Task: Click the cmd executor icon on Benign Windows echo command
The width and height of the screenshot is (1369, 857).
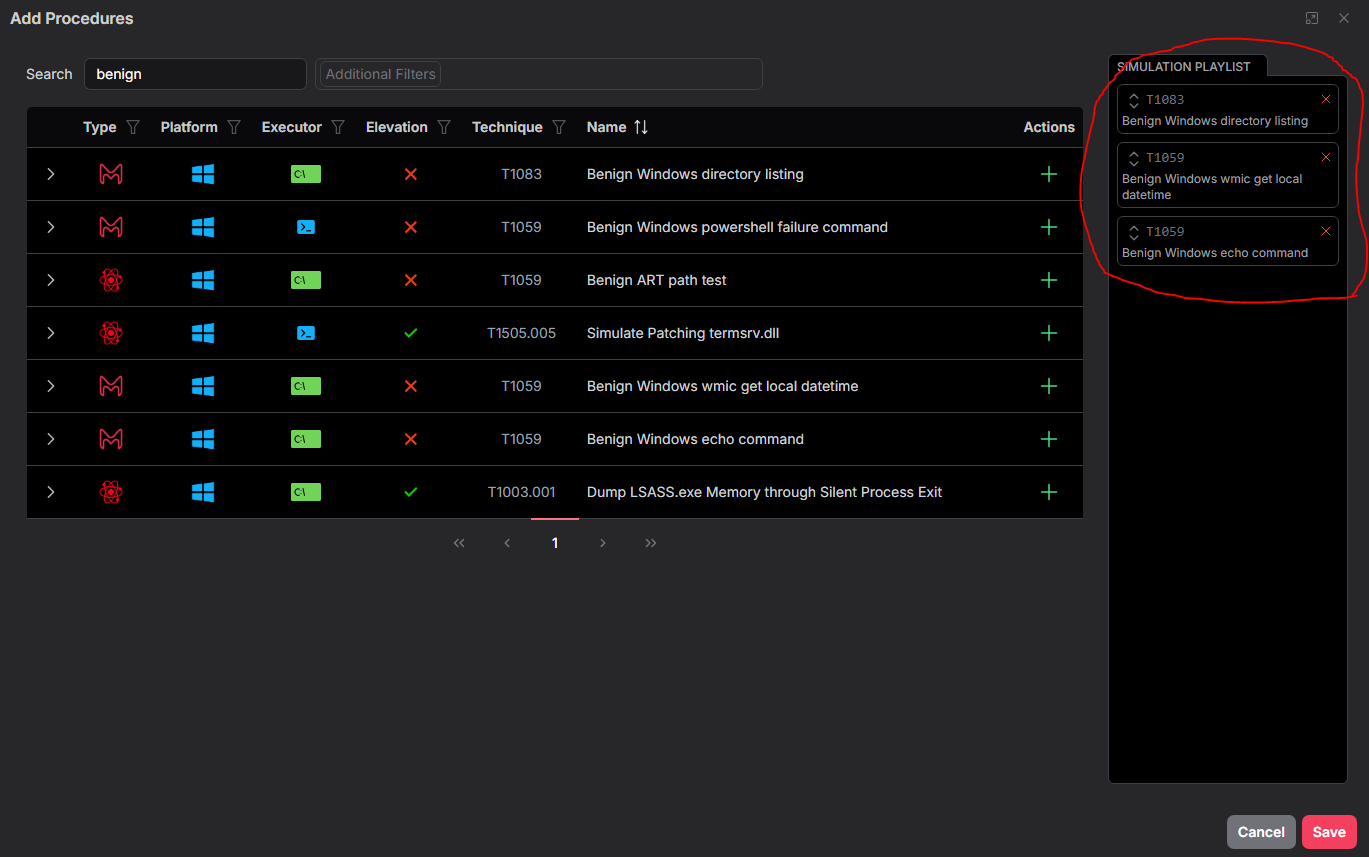Action: pos(305,439)
